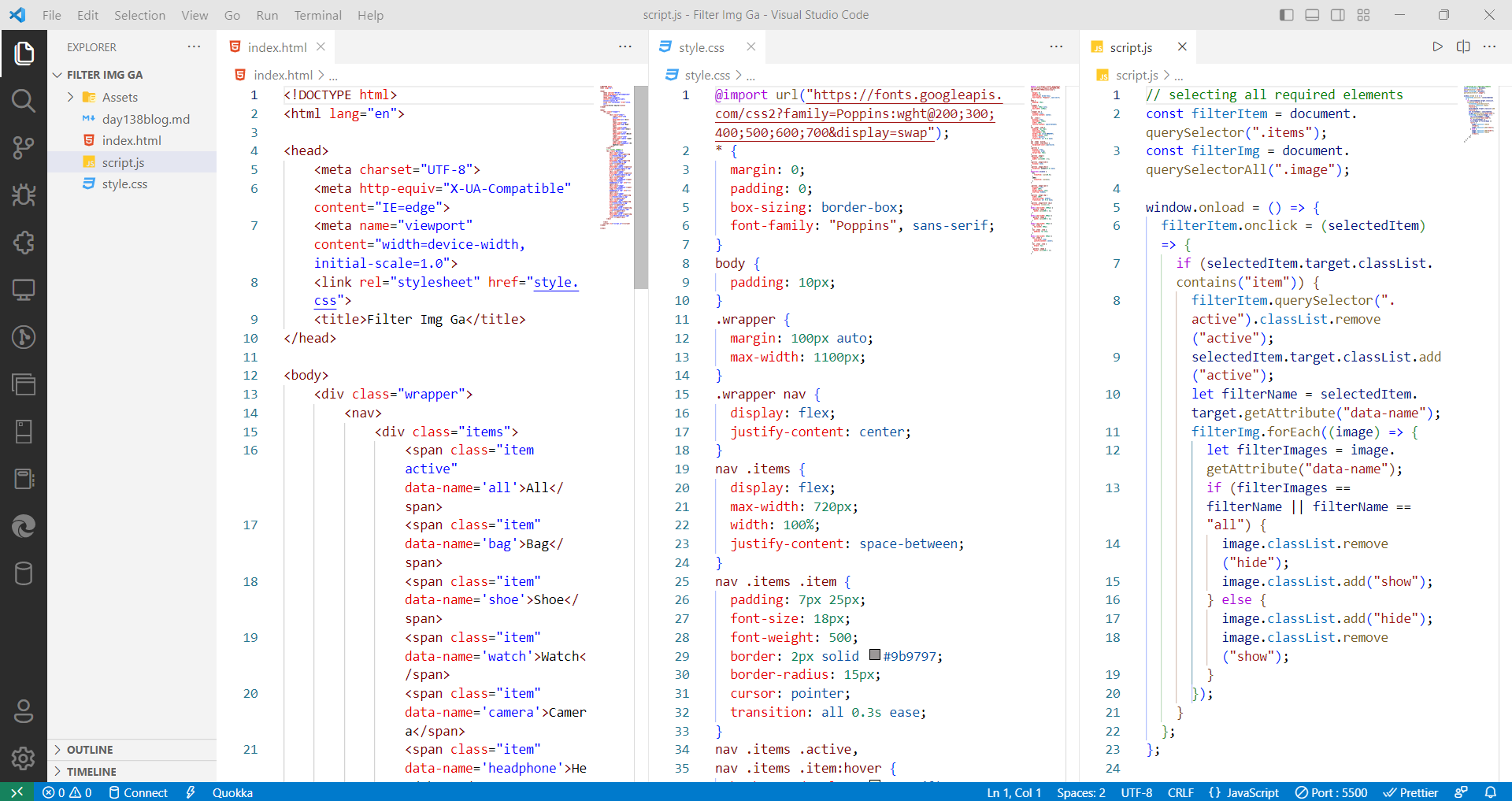Toggle Live Server Port 5500

point(1332,792)
